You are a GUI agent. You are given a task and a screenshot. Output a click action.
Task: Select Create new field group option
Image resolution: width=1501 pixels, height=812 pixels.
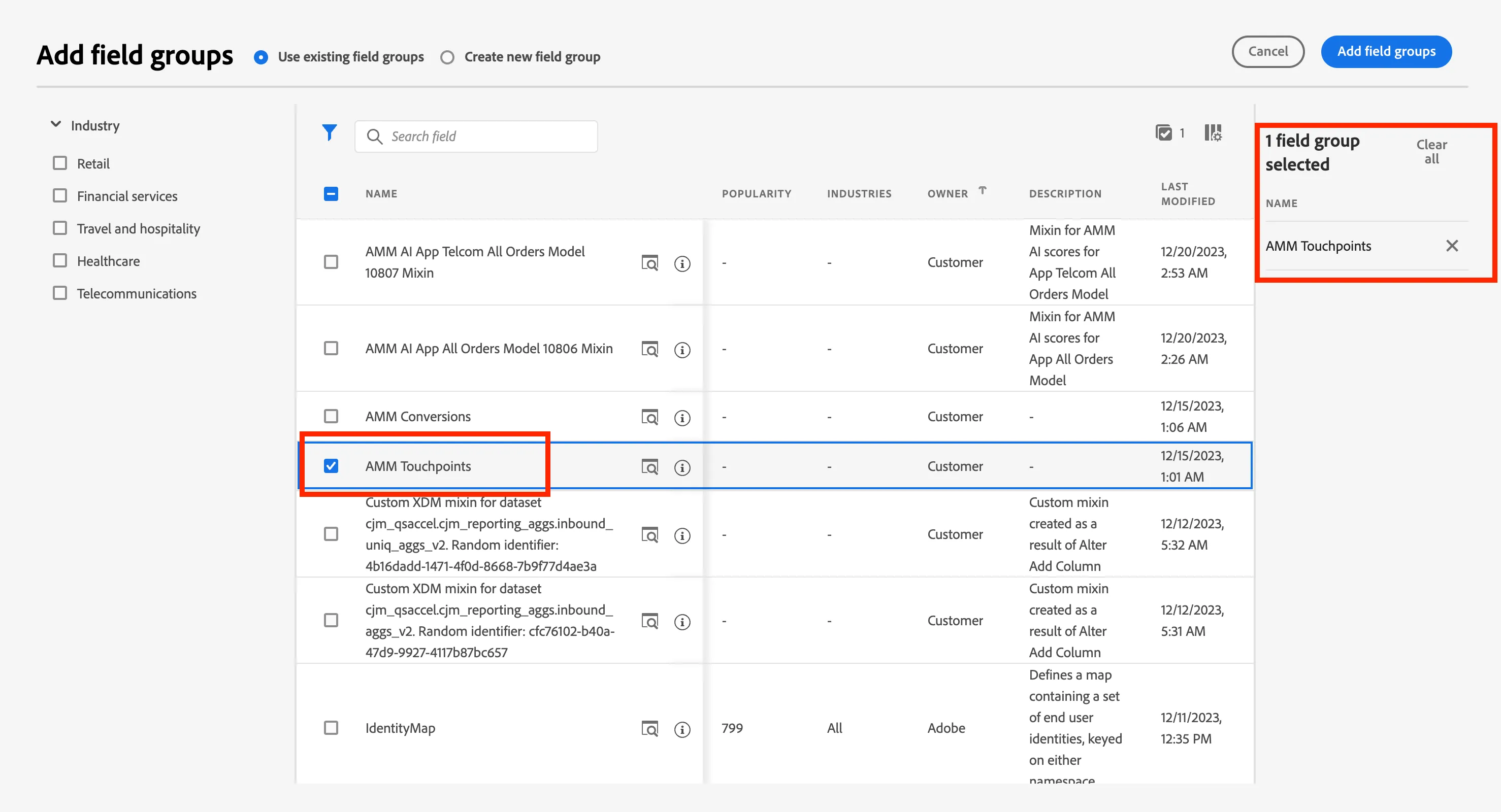click(x=447, y=57)
